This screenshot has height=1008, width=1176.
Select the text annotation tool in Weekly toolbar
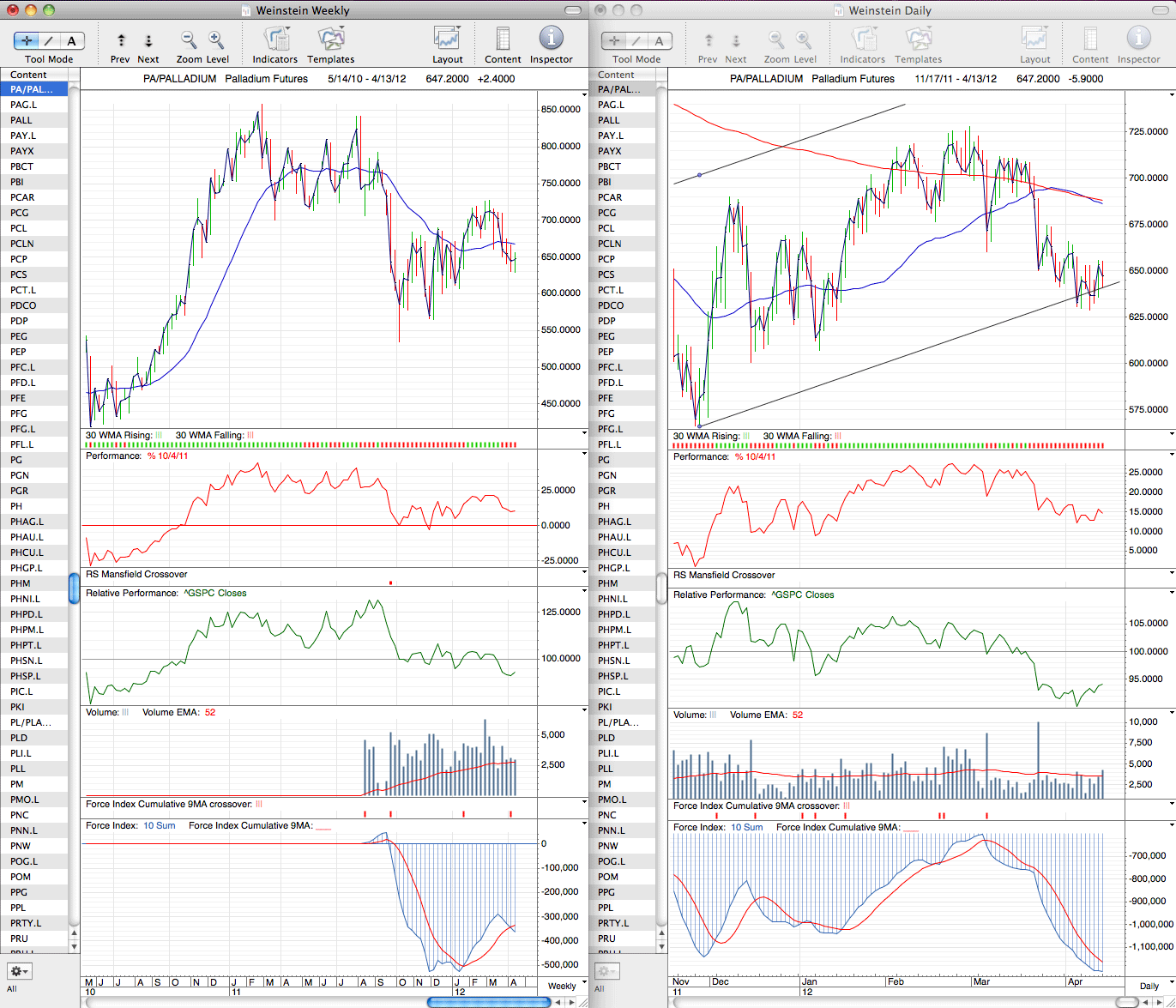[72, 40]
